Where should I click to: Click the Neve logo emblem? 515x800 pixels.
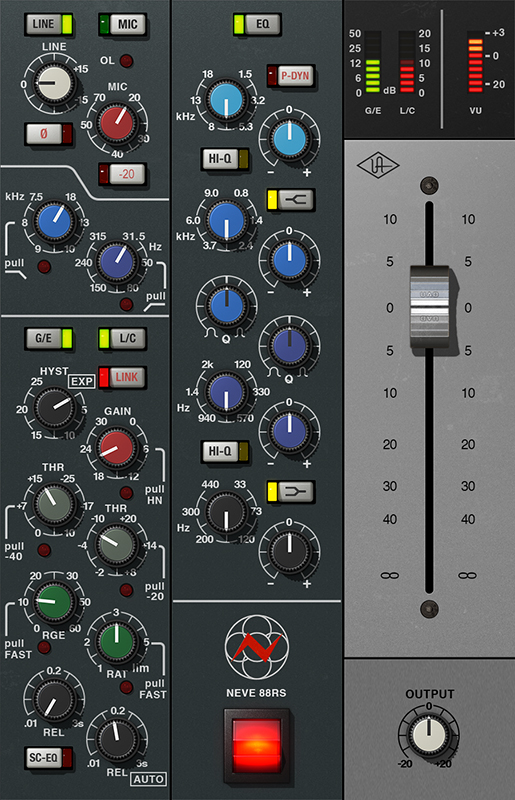click(256, 647)
